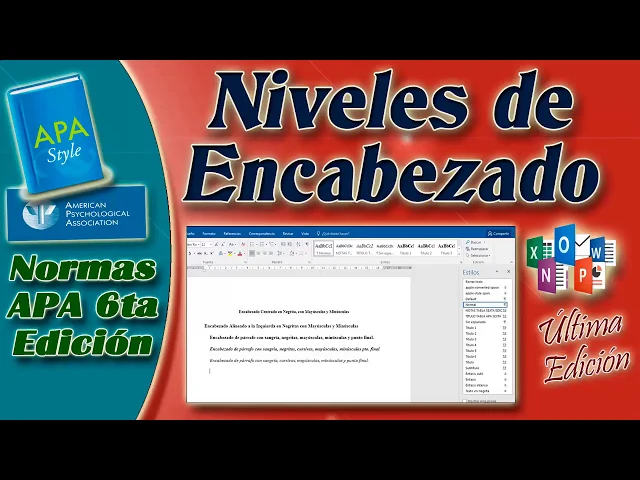Expand the styles gallery
The width and height of the screenshot is (640, 480).
[x=459, y=254]
